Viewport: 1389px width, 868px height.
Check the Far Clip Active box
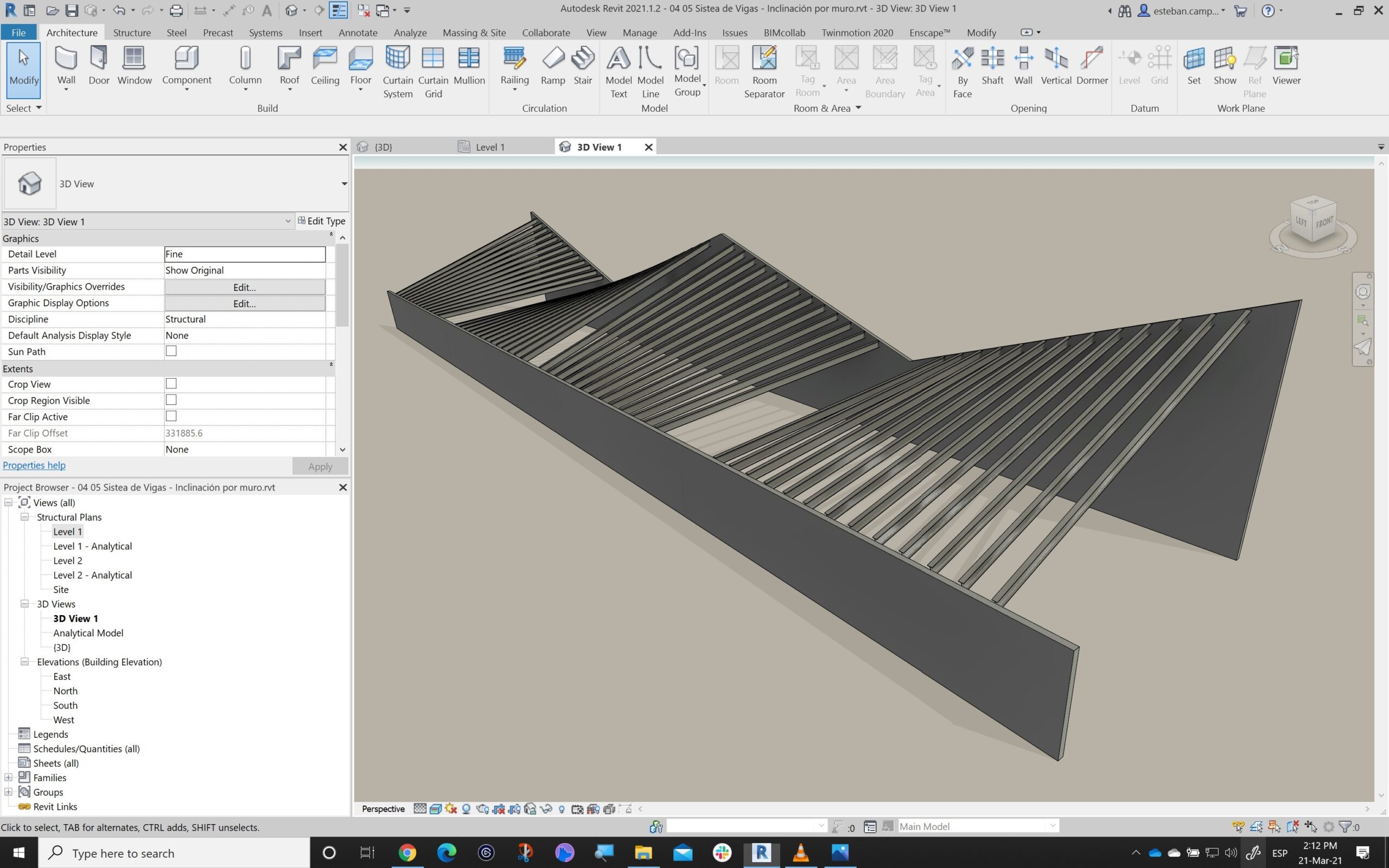click(x=171, y=416)
